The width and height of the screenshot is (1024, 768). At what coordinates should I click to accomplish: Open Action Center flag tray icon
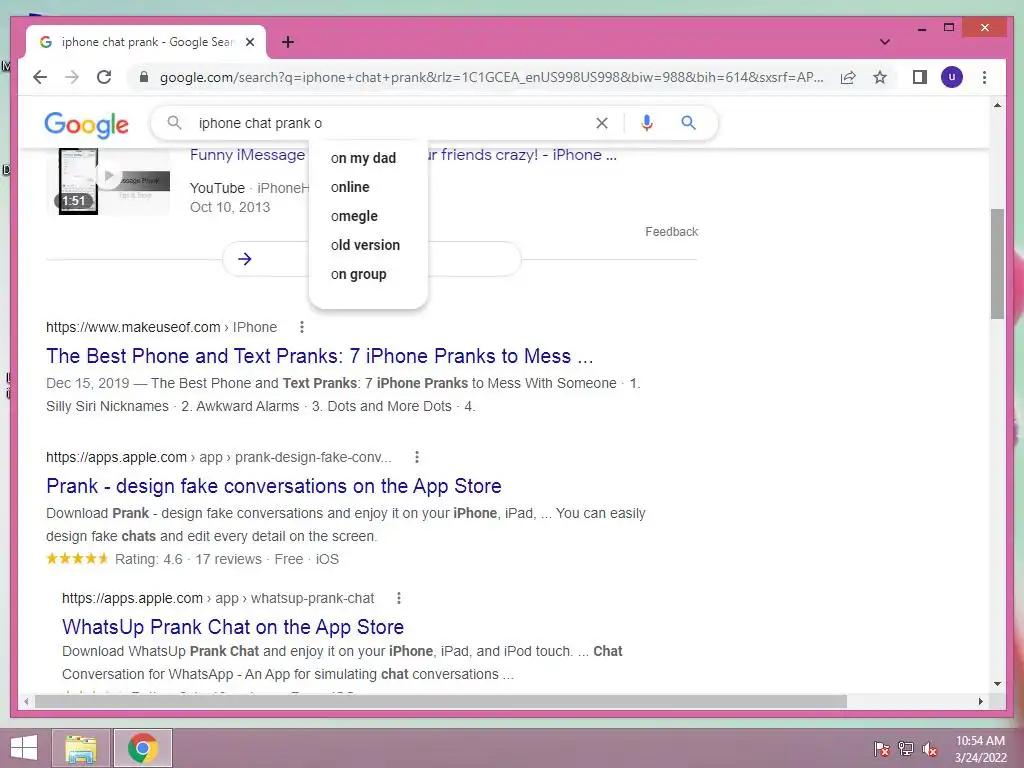pos(882,749)
